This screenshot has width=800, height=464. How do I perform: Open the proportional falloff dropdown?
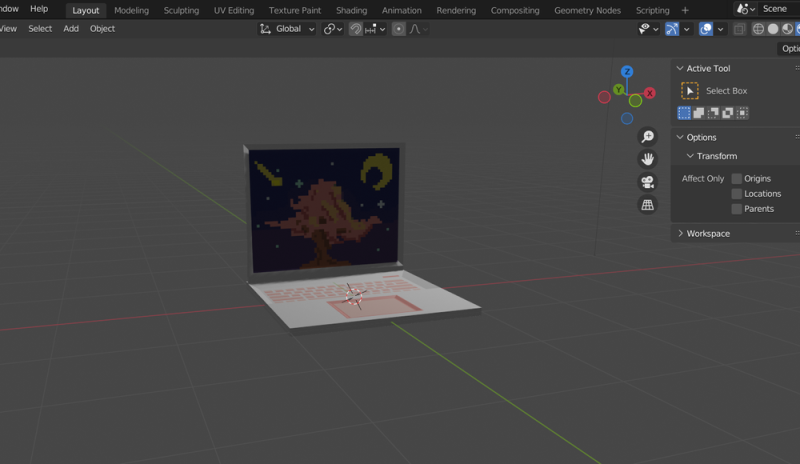418,29
